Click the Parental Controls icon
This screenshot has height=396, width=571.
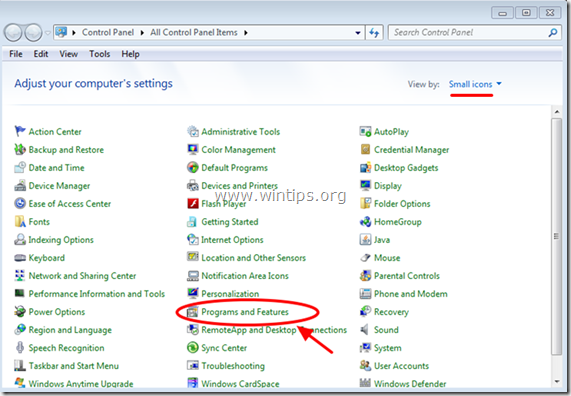tap(365, 275)
